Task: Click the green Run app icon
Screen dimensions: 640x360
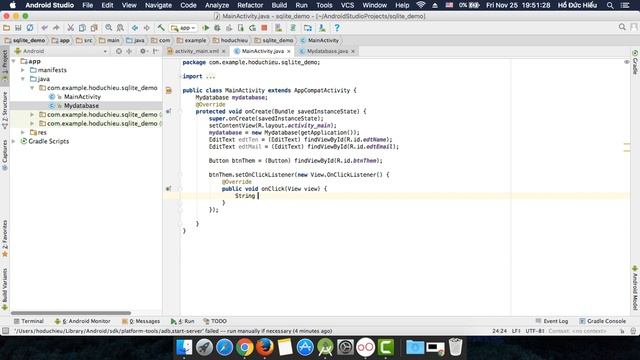Action: click(x=206, y=28)
